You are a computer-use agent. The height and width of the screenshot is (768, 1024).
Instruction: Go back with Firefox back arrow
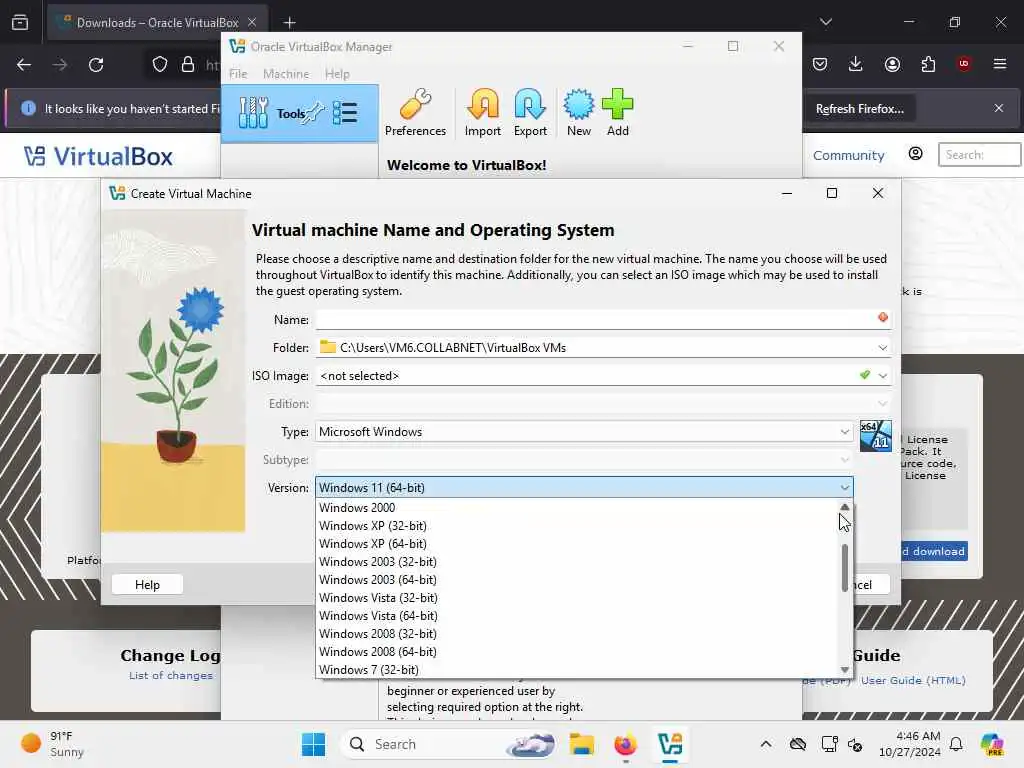[24, 65]
